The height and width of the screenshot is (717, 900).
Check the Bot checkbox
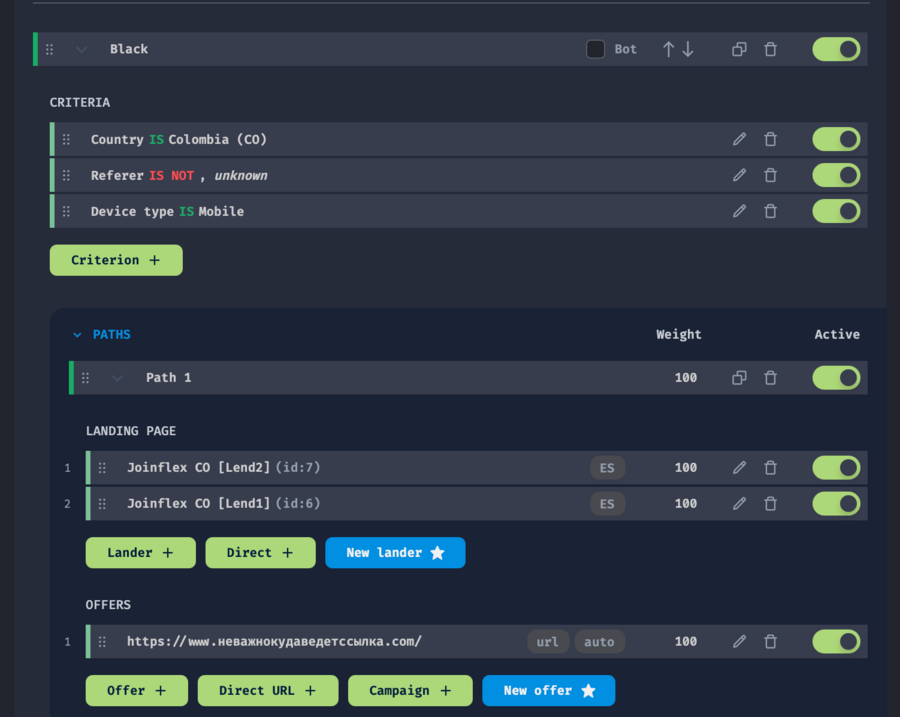pyautogui.click(x=595, y=49)
